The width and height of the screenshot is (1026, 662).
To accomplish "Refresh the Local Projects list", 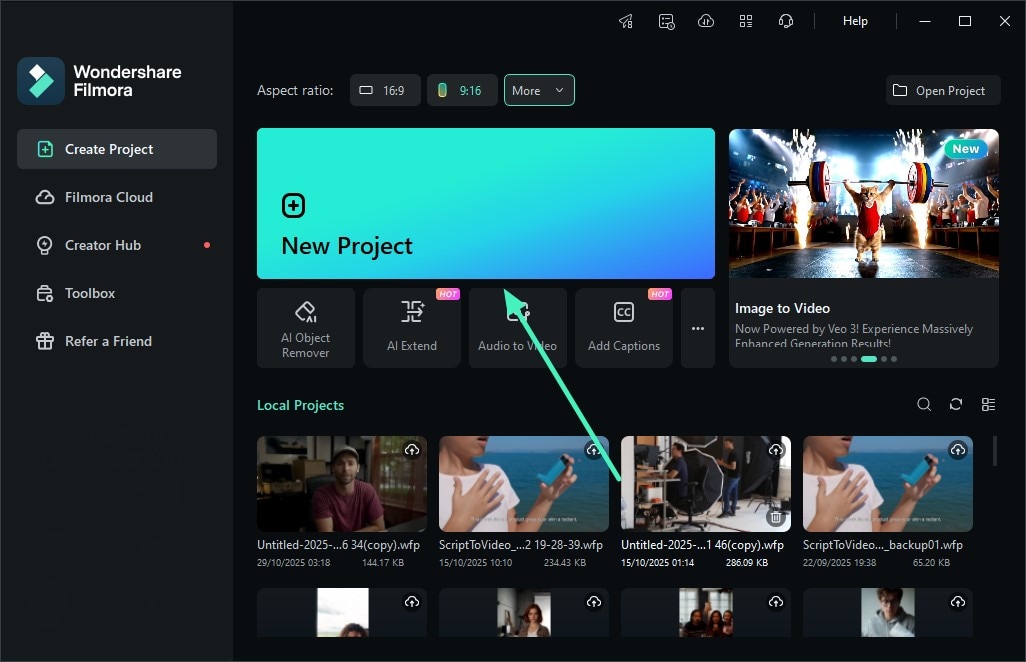I will (955, 404).
